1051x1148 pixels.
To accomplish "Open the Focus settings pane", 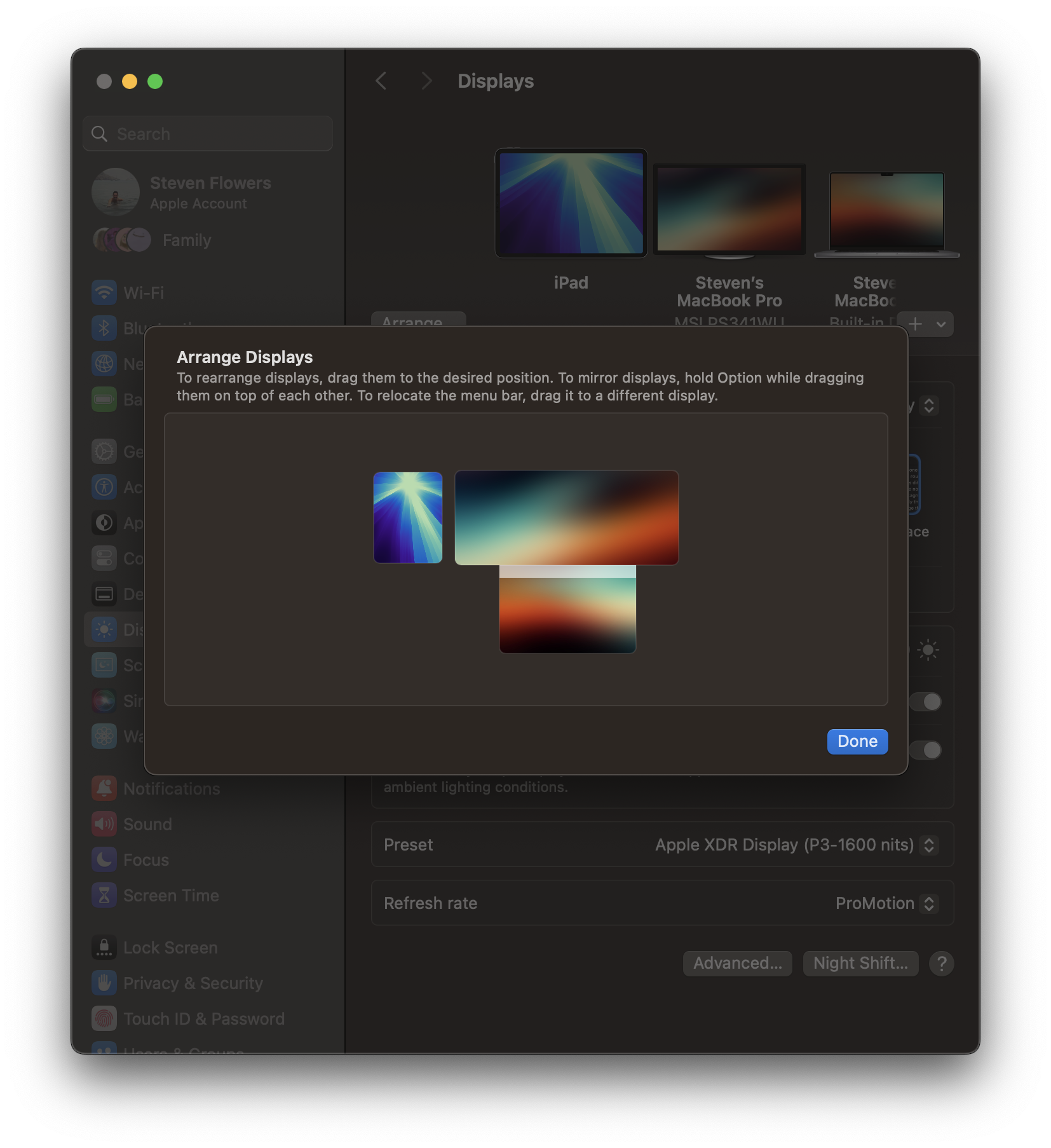I will 146,859.
